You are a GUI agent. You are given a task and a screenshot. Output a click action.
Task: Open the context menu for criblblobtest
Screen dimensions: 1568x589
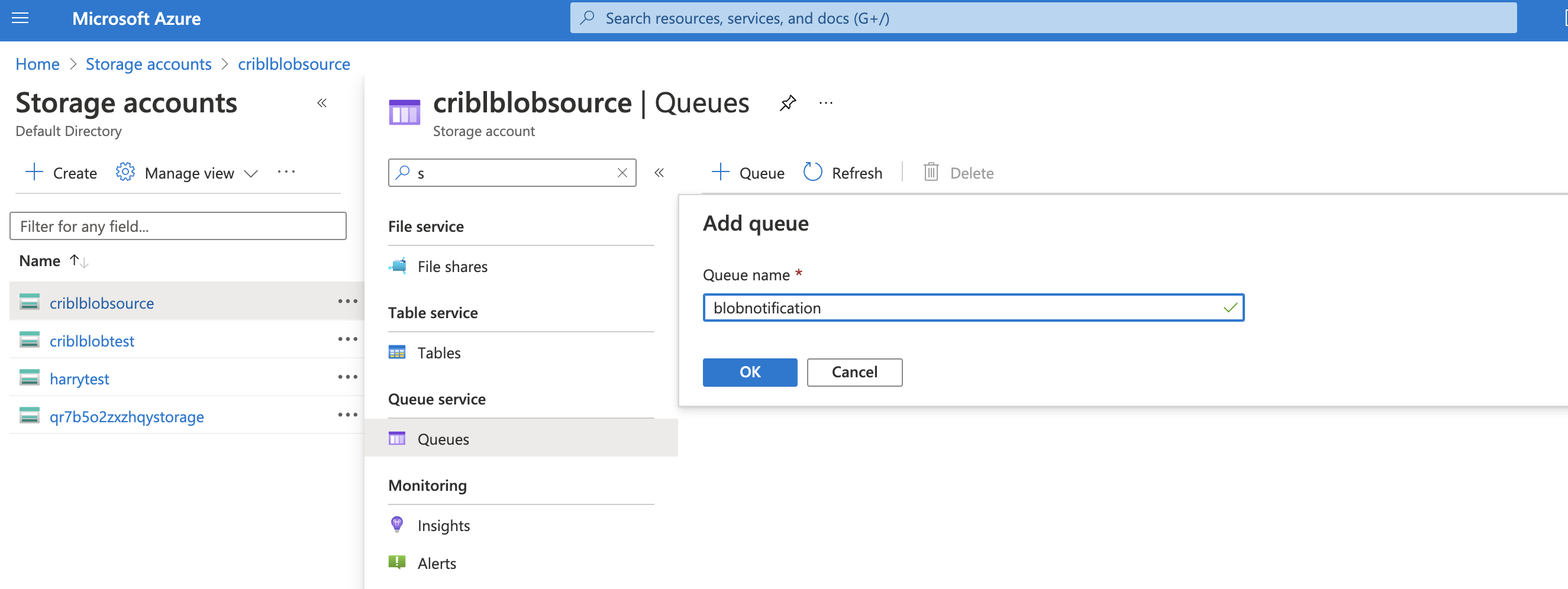pos(347,339)
